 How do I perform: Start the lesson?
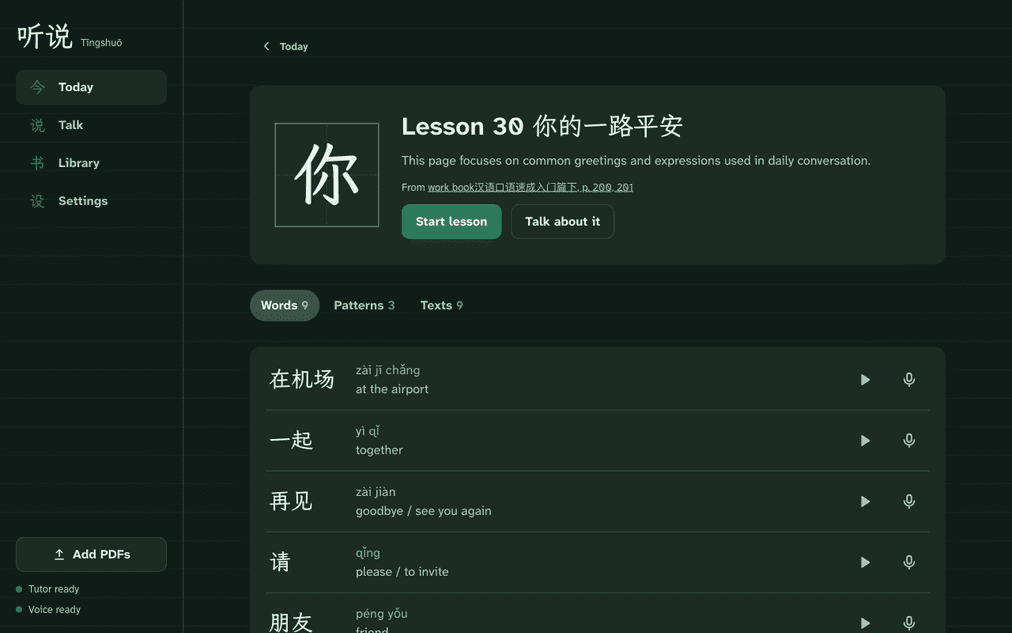(x=451, y=221)
